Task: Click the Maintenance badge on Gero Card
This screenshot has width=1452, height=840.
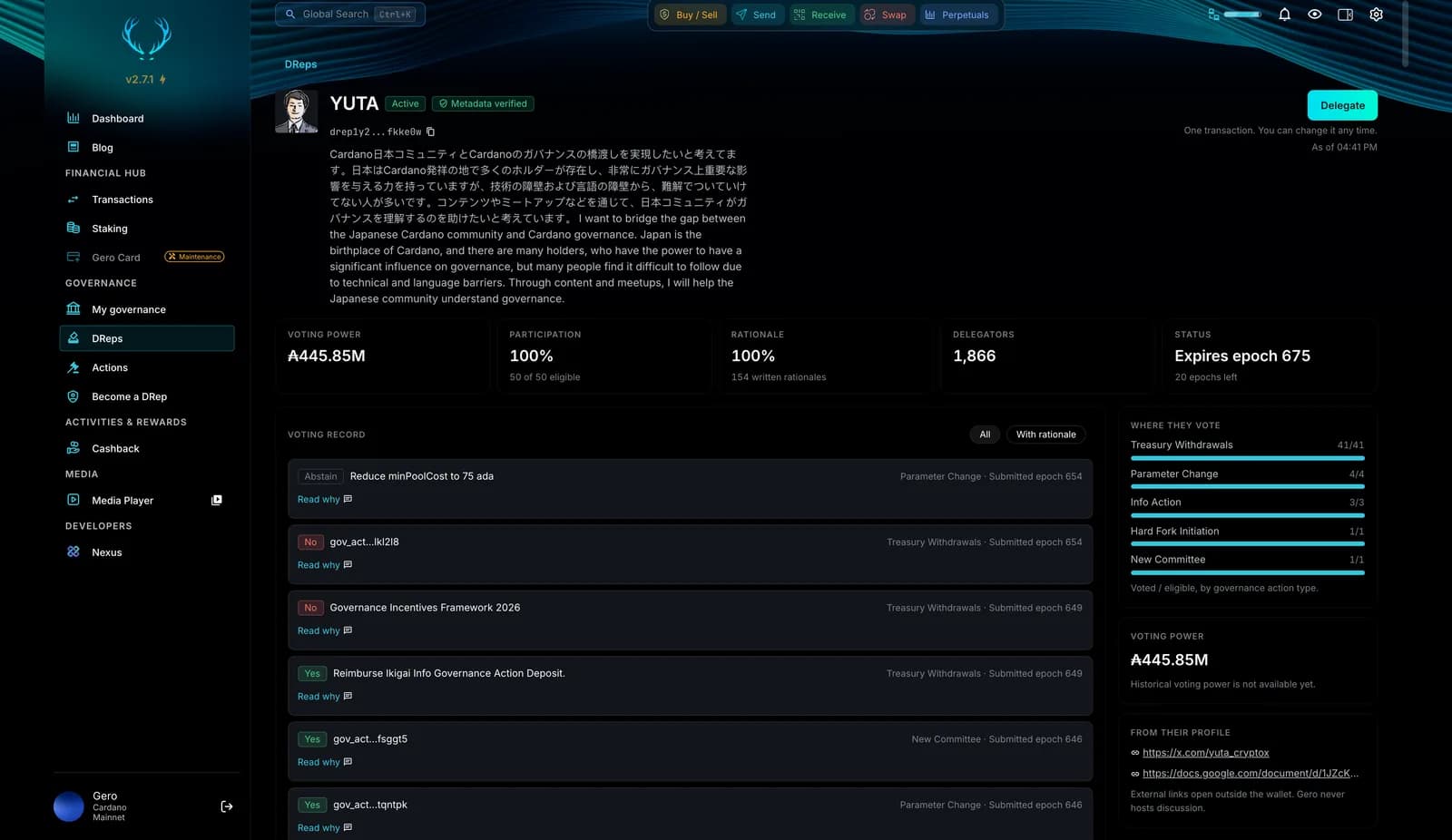Action: pos(194,257)
